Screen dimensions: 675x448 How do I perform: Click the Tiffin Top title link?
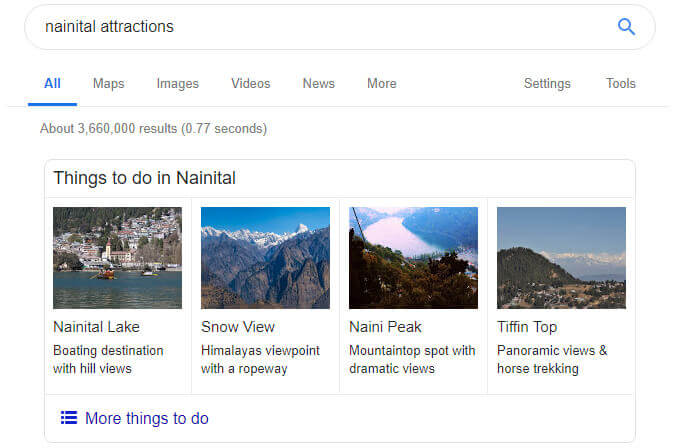tap(527, 327)
